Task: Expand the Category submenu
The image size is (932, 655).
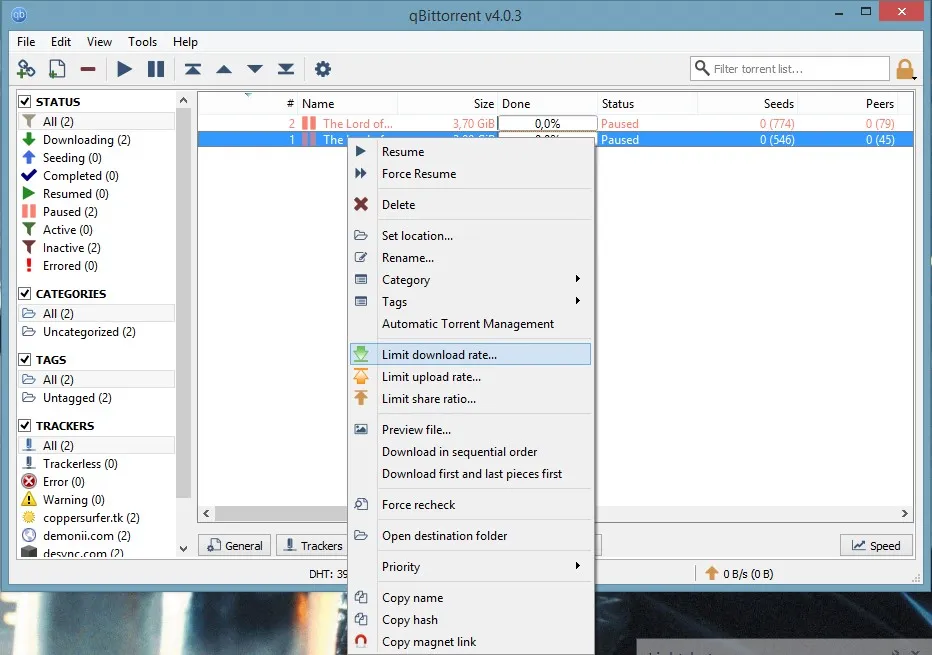Action: tap(471, 279)
